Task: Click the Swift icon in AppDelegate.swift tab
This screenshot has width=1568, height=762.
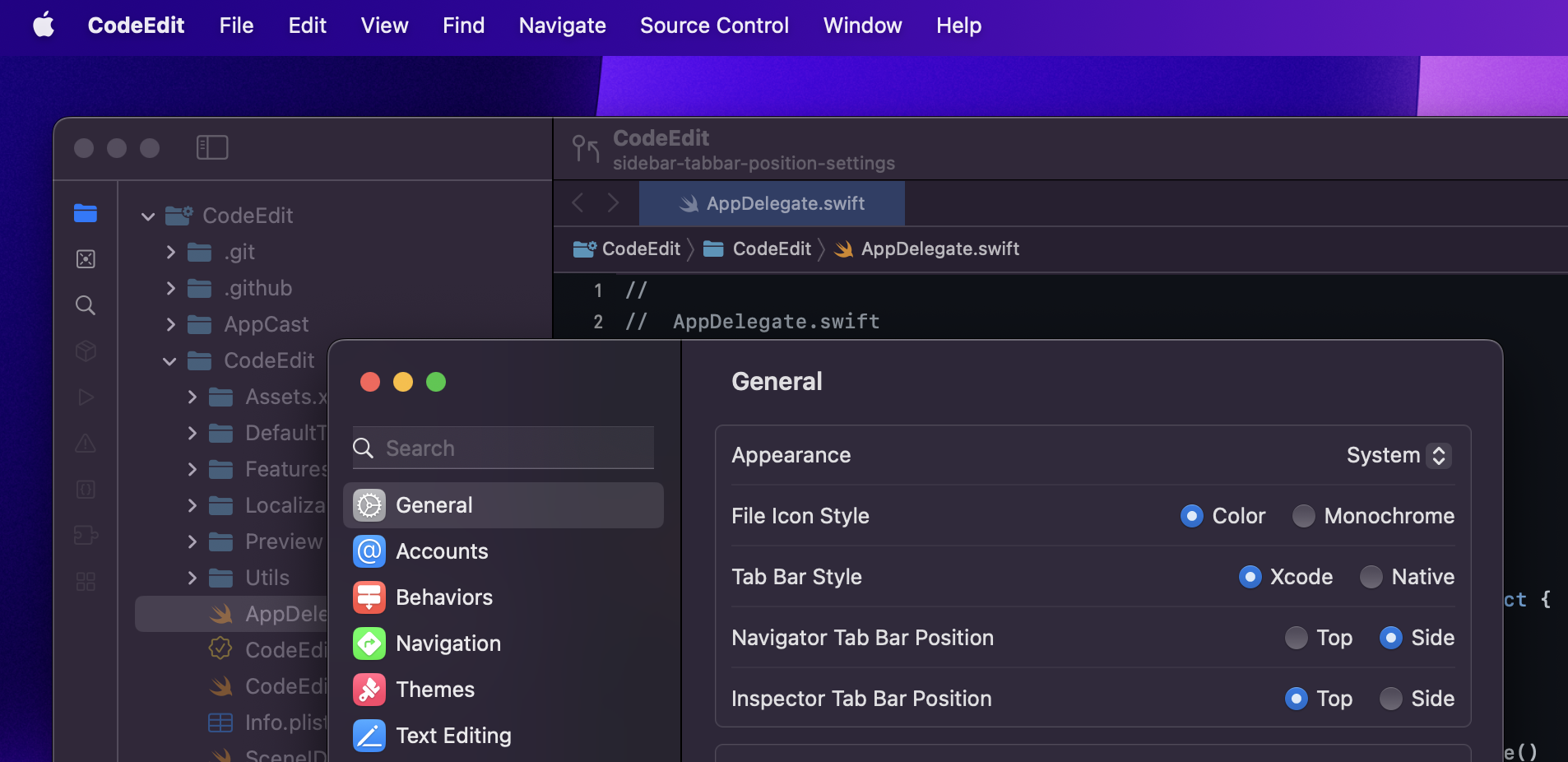Action: pos(689,204)
